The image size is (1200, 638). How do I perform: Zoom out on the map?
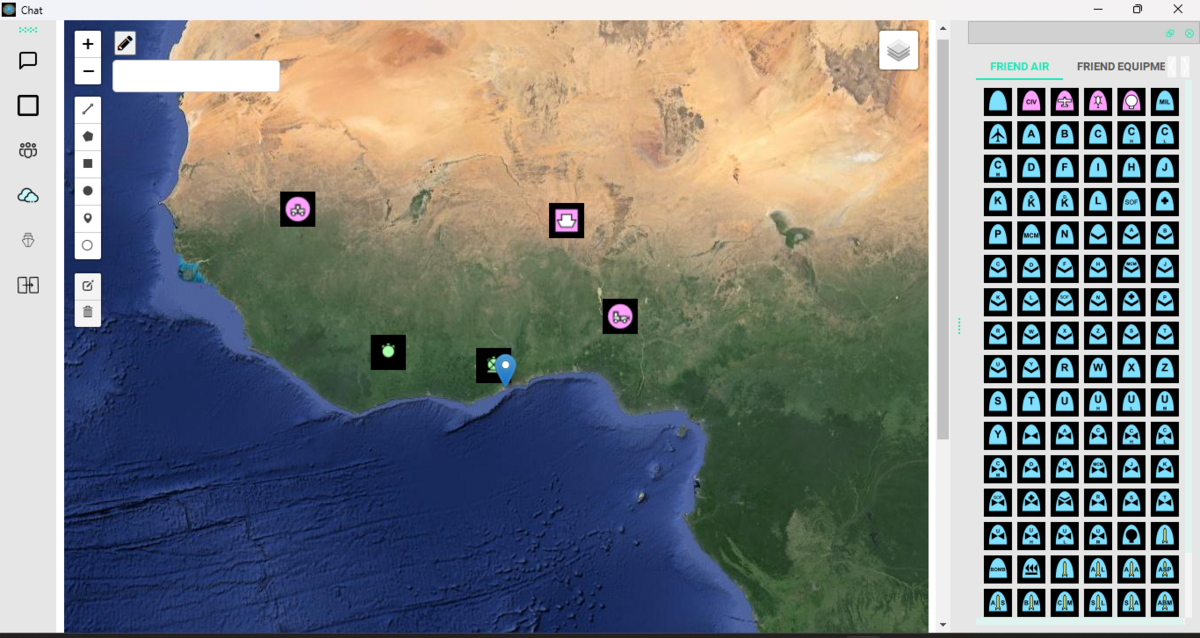pyautogui.click(x=88, y=71)
